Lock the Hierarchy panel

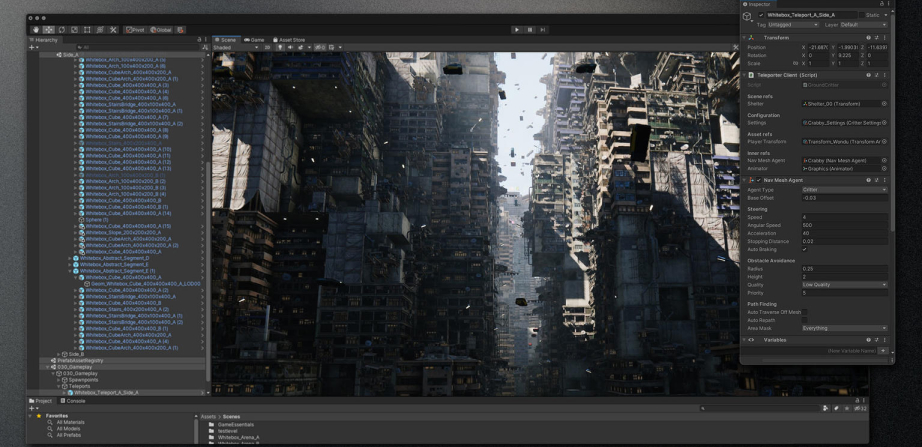point(199,40)
